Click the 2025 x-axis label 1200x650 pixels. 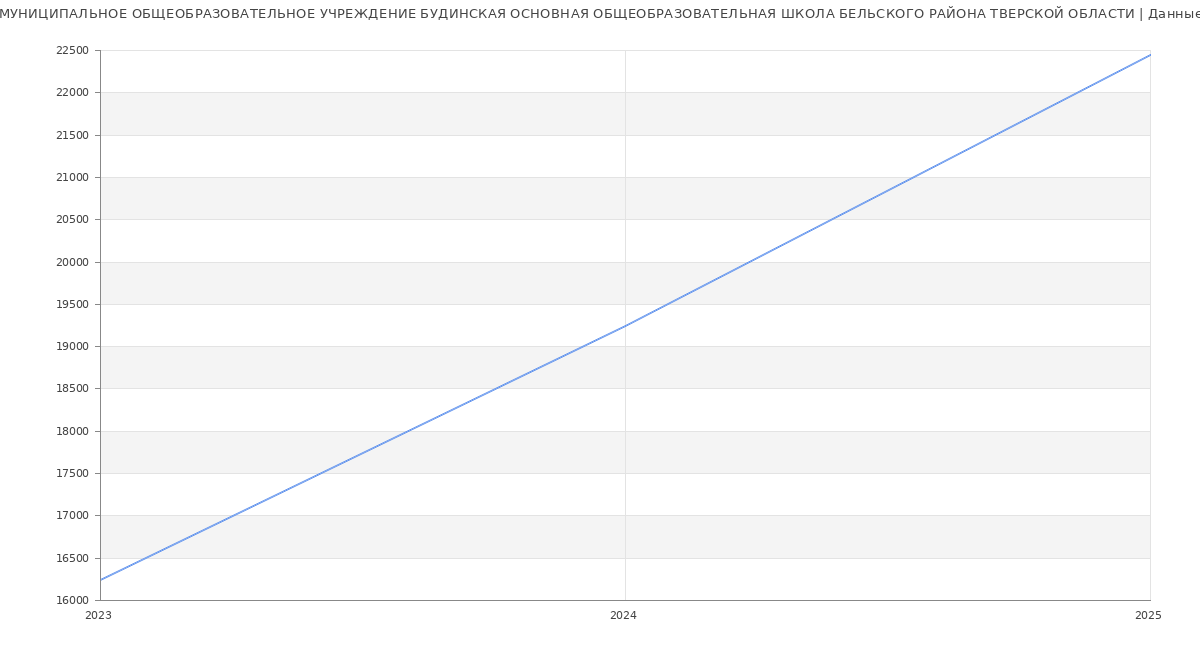tap(1148, 616)
